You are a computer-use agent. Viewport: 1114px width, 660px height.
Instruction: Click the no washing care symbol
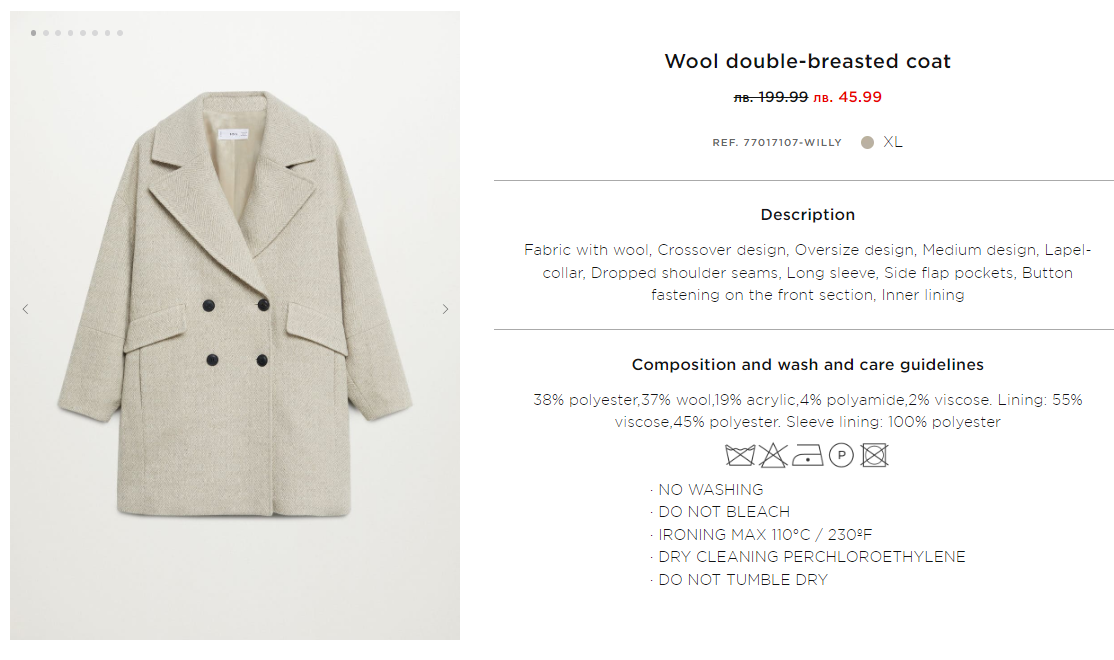tap(740, 456)
